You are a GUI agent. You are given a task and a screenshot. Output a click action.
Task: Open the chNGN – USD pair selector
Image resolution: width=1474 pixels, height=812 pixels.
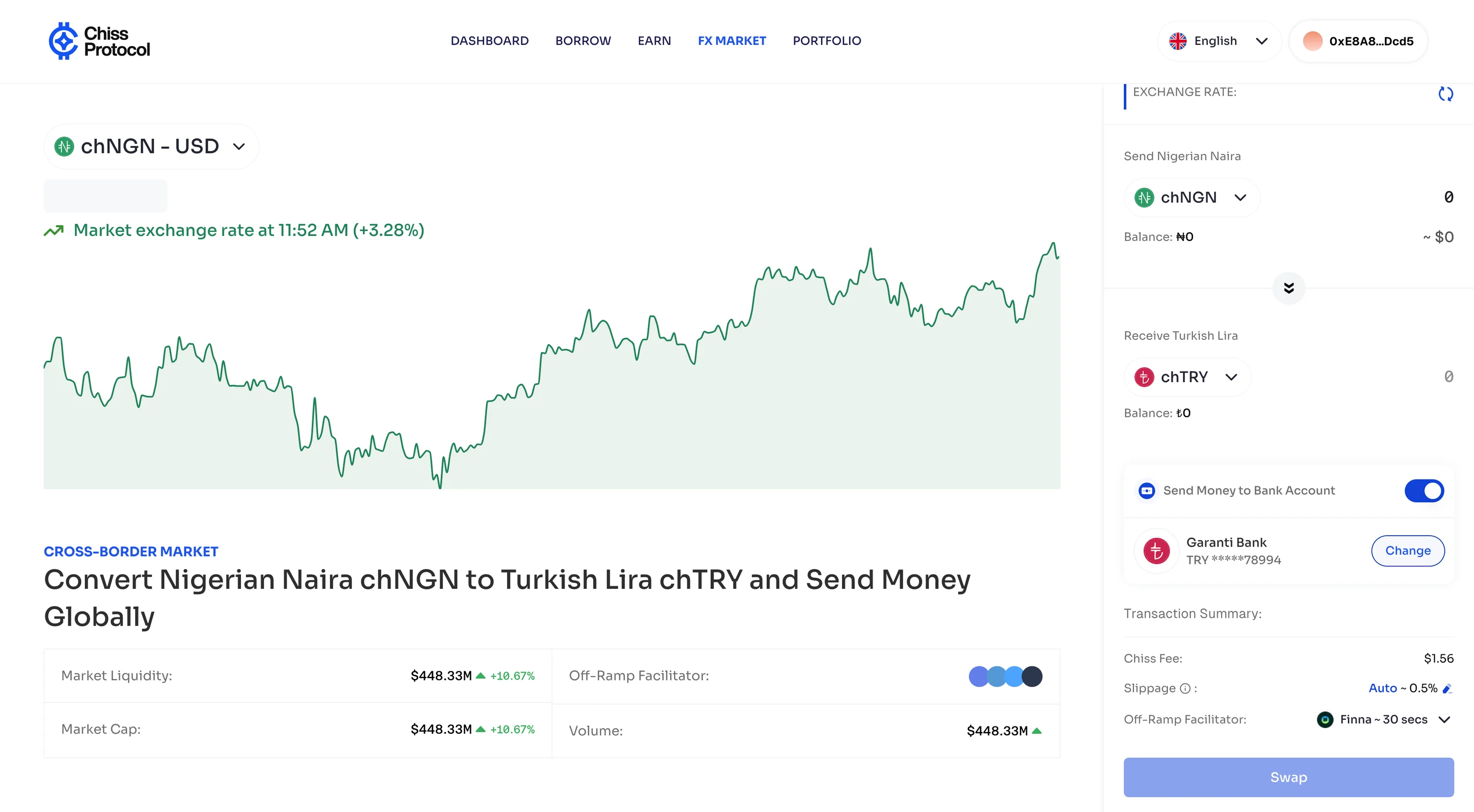(x=151, y=146)
